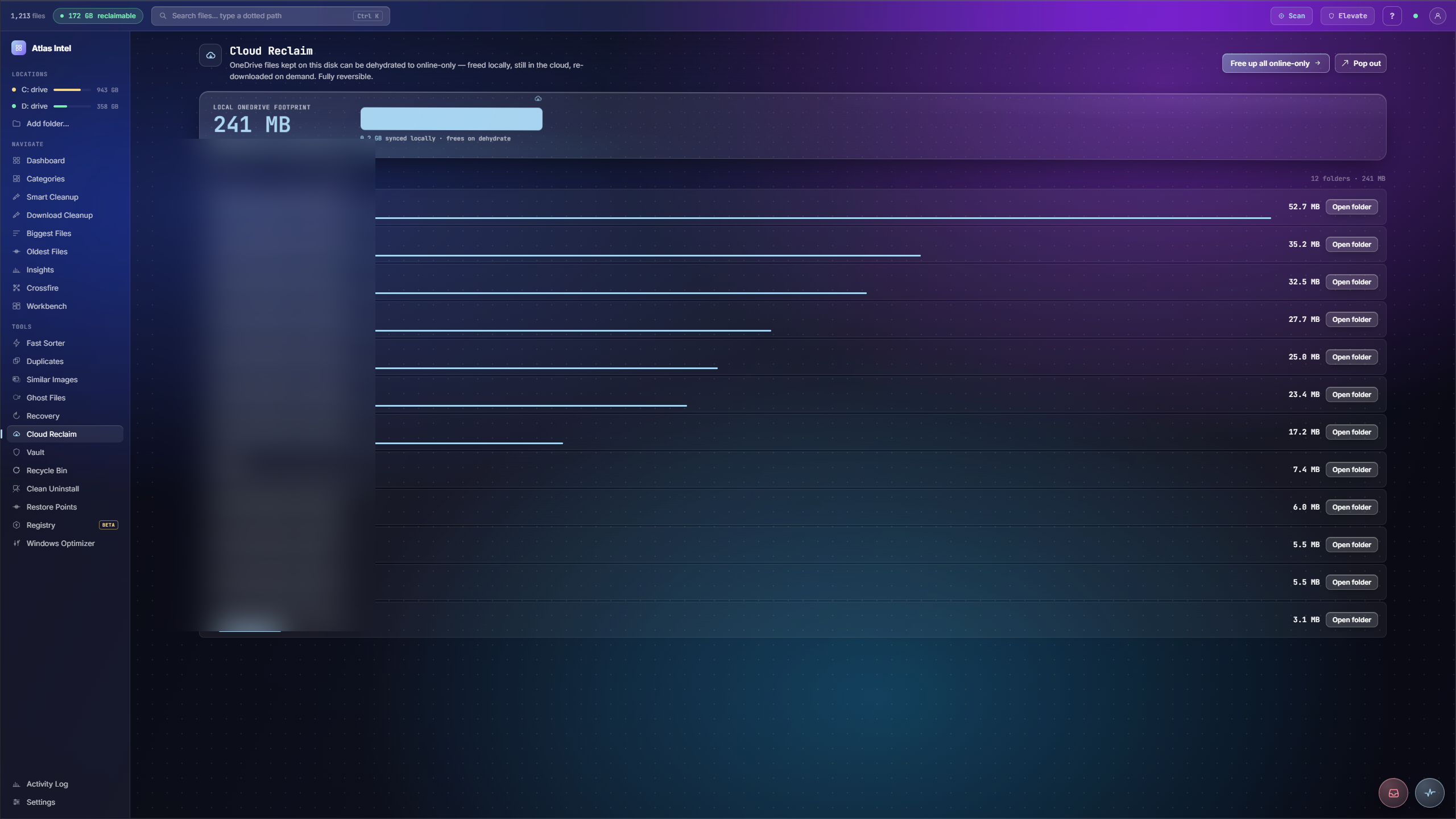Click the Activity Log icon

coord(16,784)
